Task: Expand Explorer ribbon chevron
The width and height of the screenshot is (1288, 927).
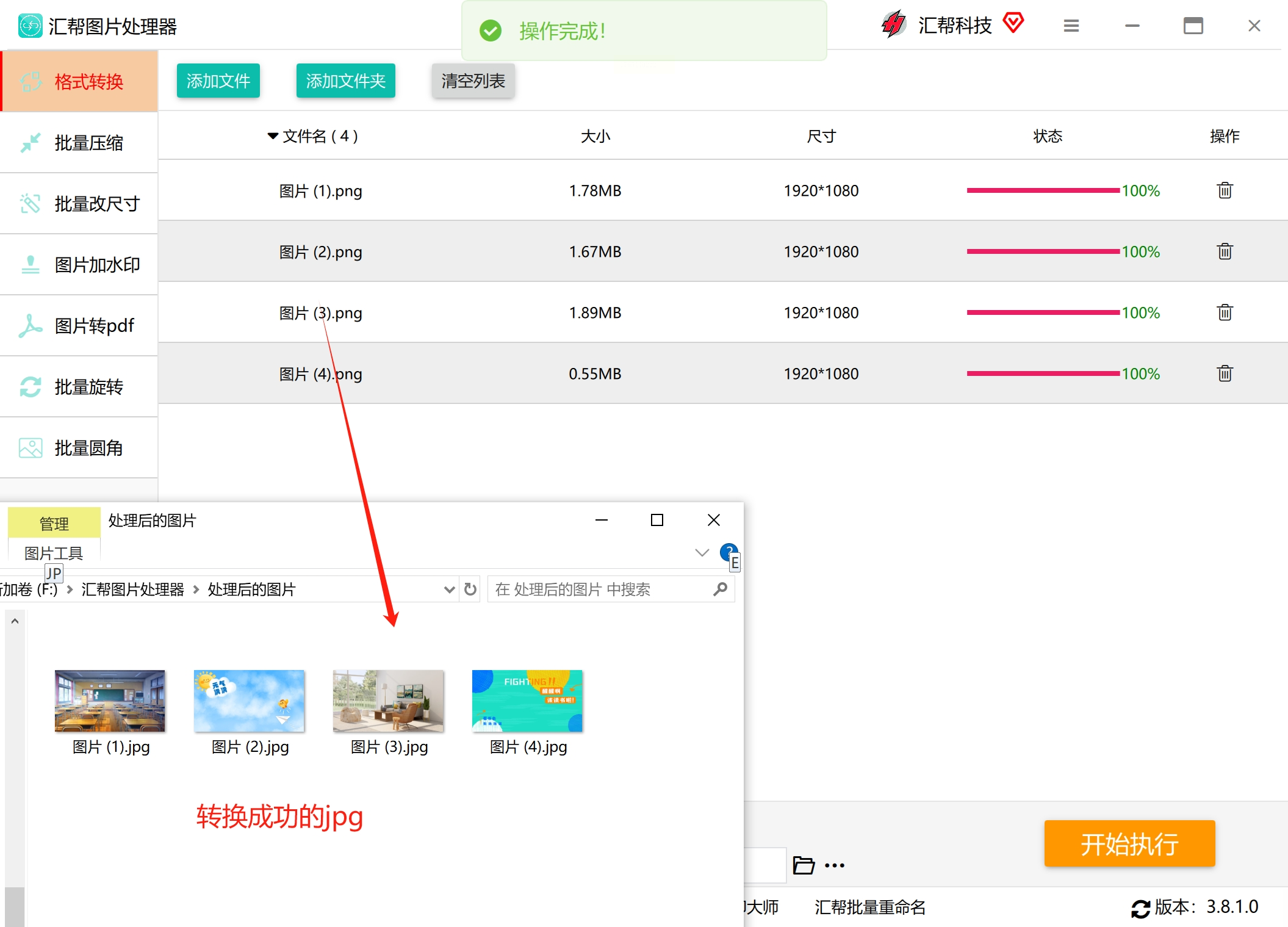Action: coord(702,552)
